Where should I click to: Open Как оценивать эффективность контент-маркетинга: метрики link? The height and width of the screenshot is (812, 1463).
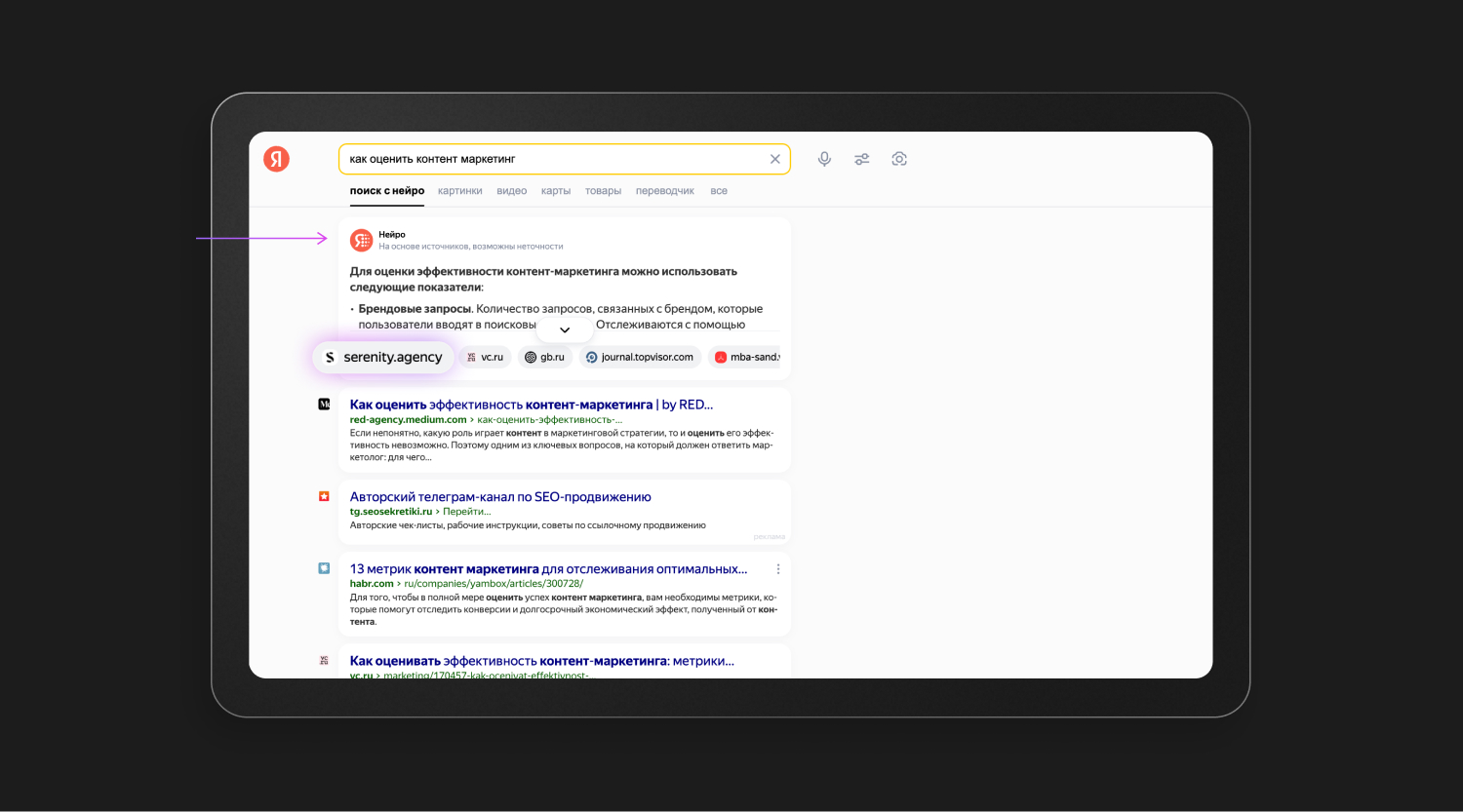[542, 661]
